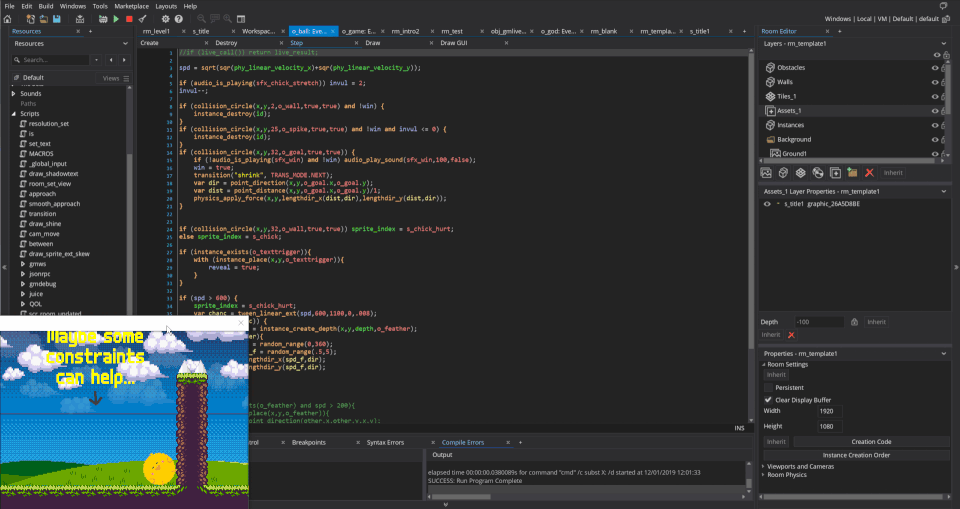960x509 pixels.
Task: Toggle all layers visibility header eye
Action: (x=936, y=55)
